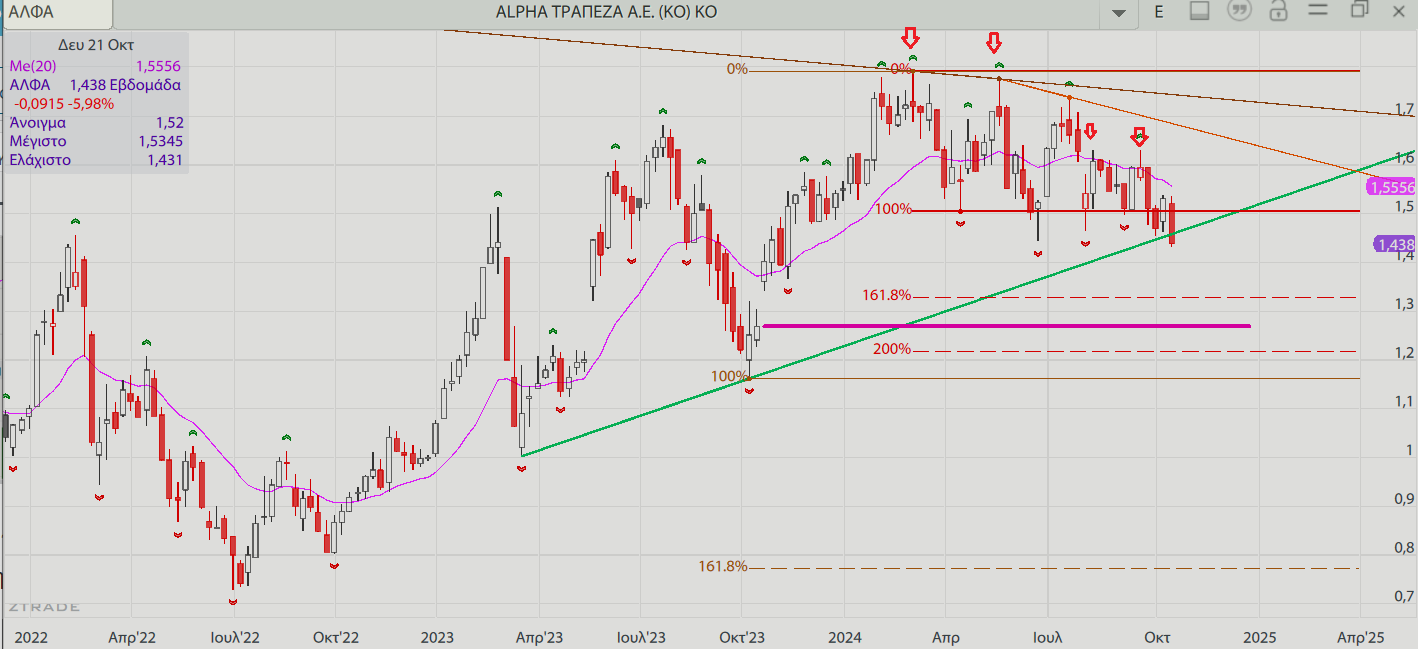Image resolution: width=1418 pixels, height=649 pixels.
Task: Select the thick magenta horizontal line
Action: coord(1006,325)
